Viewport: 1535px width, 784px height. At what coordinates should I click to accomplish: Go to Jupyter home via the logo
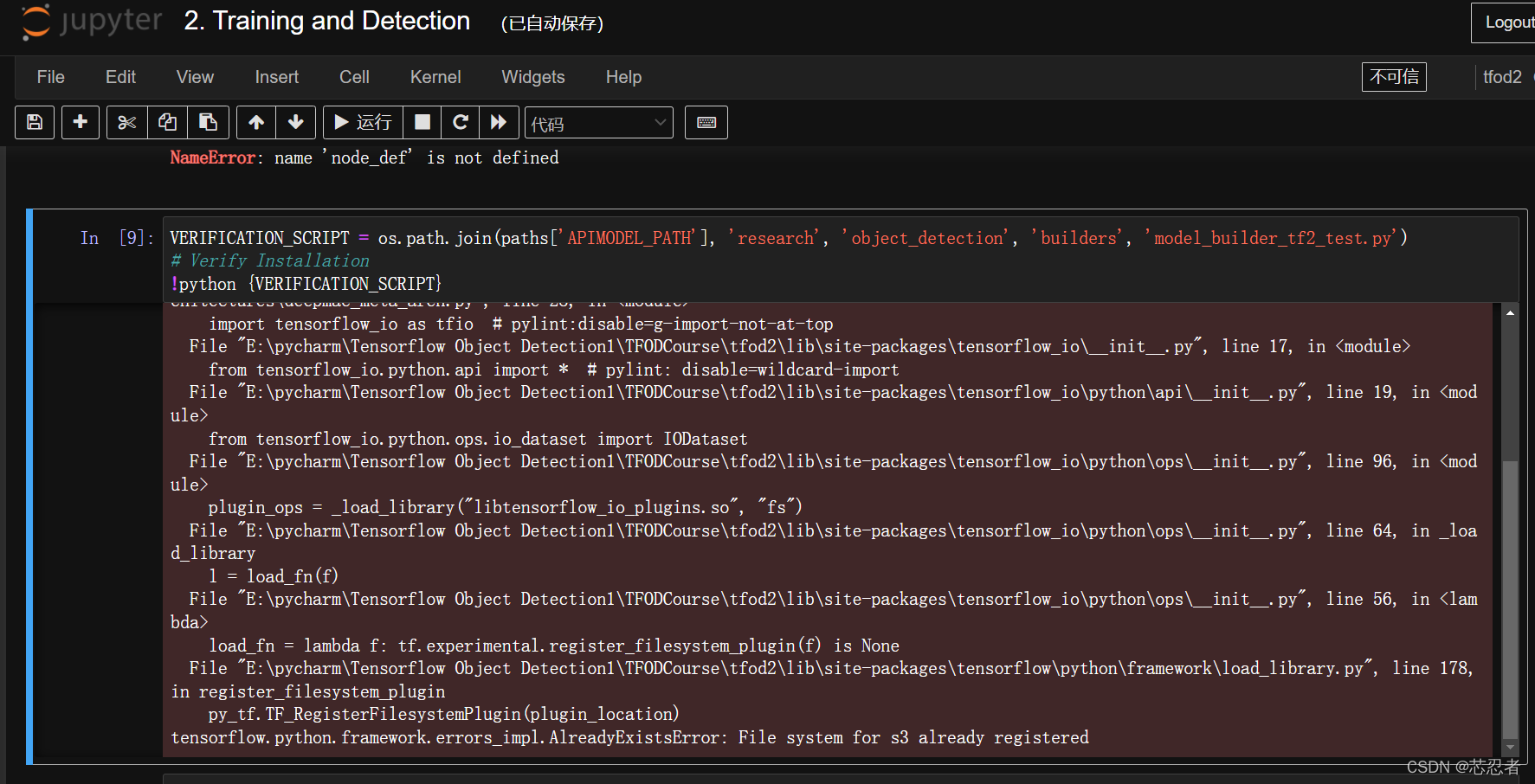pos(90,22)
